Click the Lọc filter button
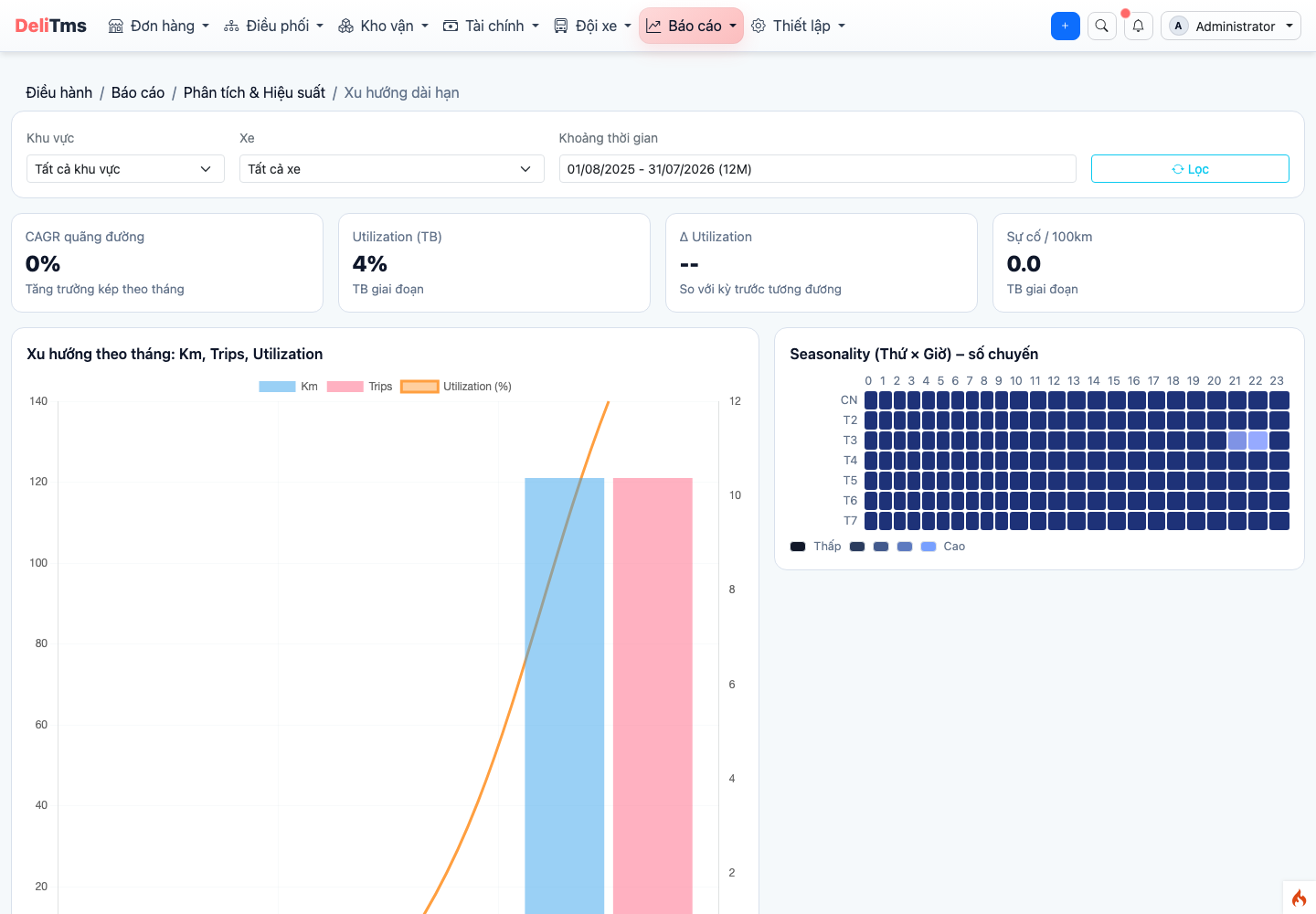 (1190, 169)
